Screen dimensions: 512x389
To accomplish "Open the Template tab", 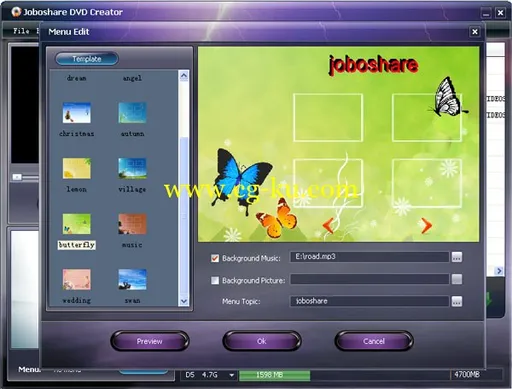I will (x=87, y=59).
